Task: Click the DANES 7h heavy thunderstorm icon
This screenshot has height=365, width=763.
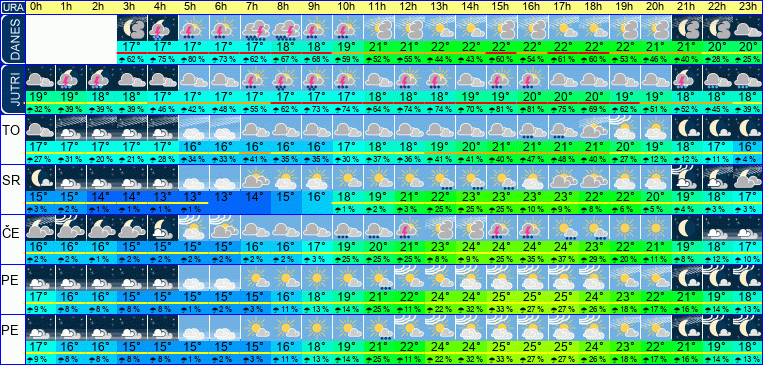Action: pos(254,28)
